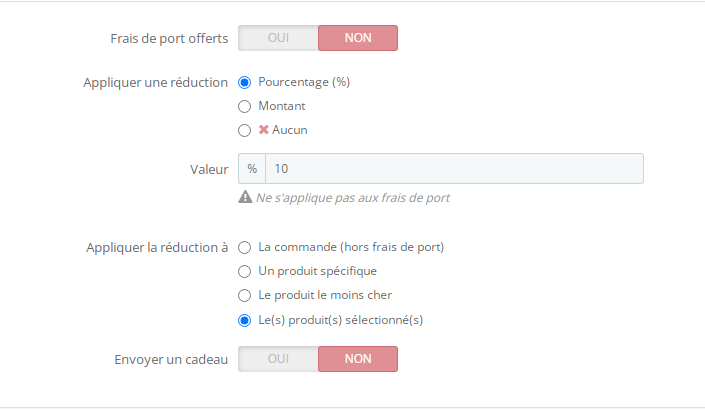Image resolution: width=705 pixels, height=412 pixels.
Task: Select the Aucun reduction radio button
Action: pyautogui.click(x=244, y=130)
